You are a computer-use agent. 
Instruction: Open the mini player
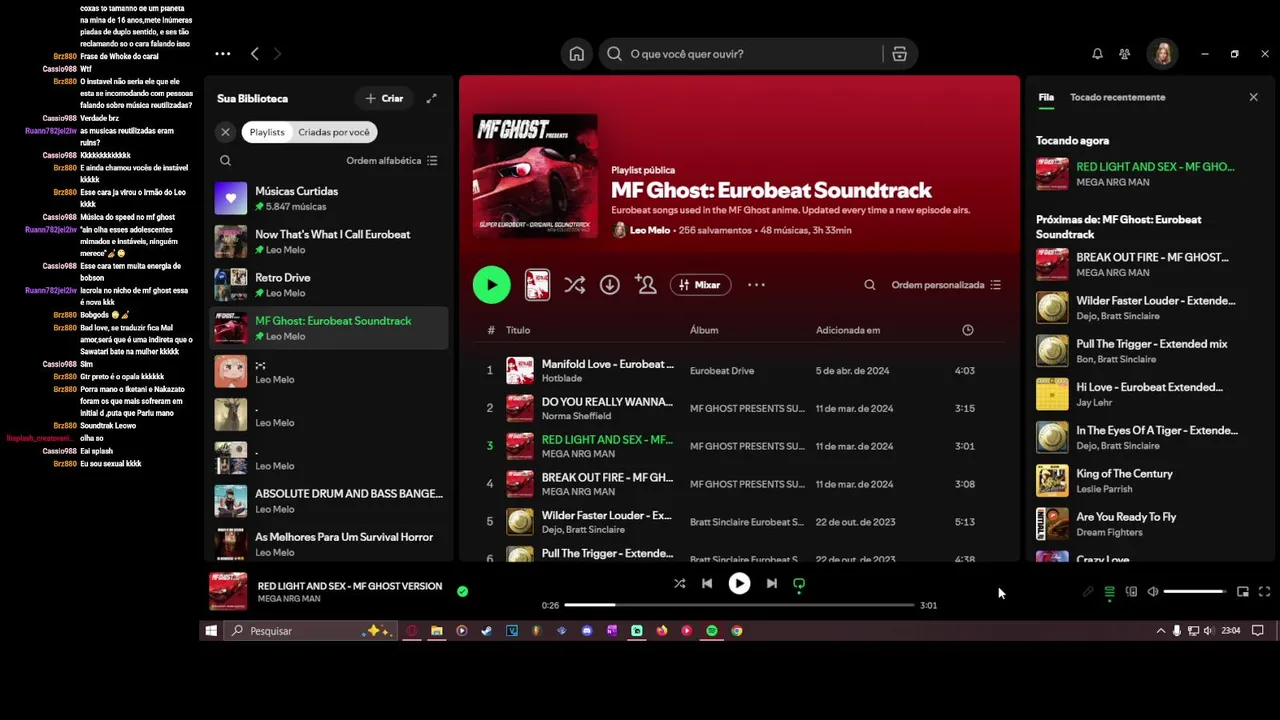1243,592
